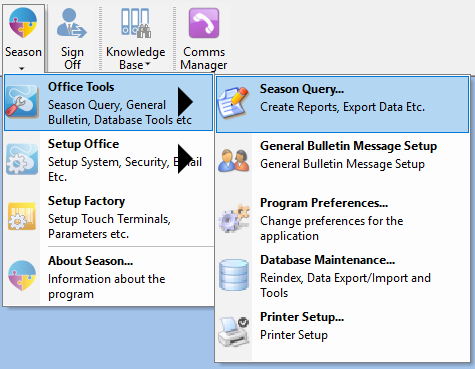Click the Setup Office gear icon

[x=22, y=159]
